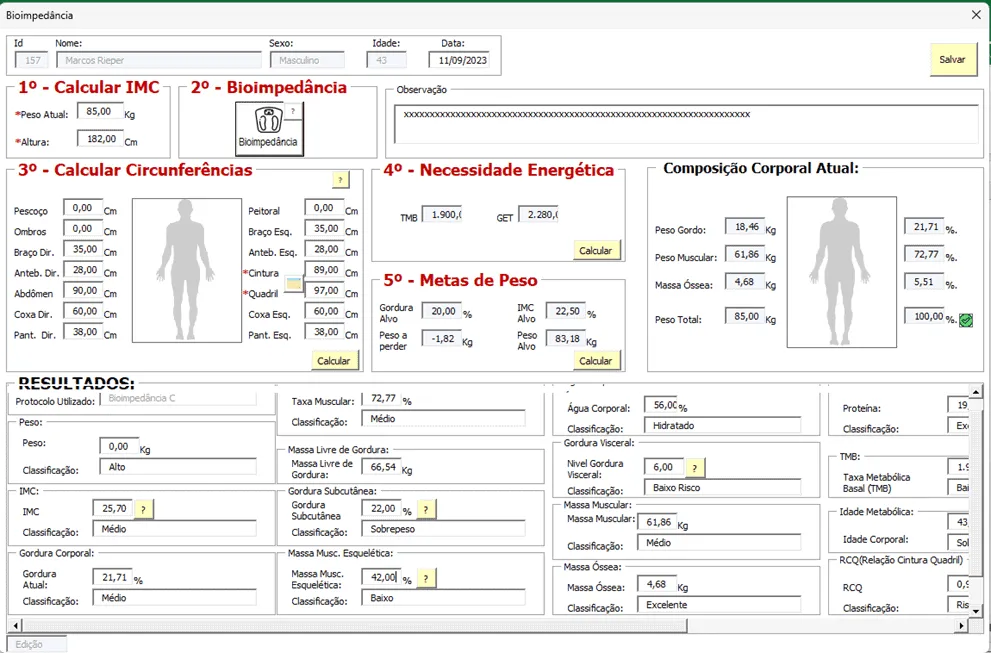Image resolution: width=991 pixels, height=653 pixels.
Task: Open help for Massa Musc. Esquelética value
Action: (x=426, y=578)
